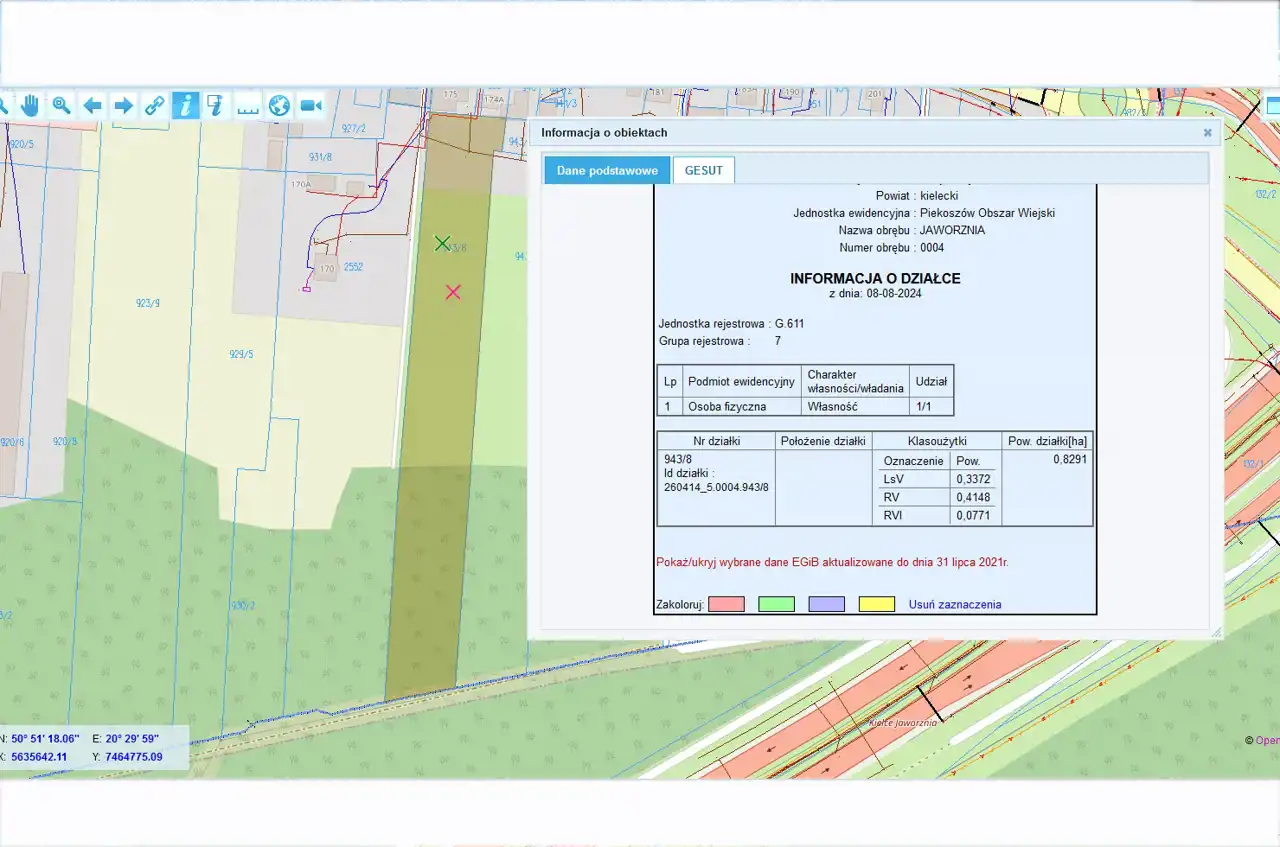Pick the green highlight color swatch

click(x=776, y=604)
